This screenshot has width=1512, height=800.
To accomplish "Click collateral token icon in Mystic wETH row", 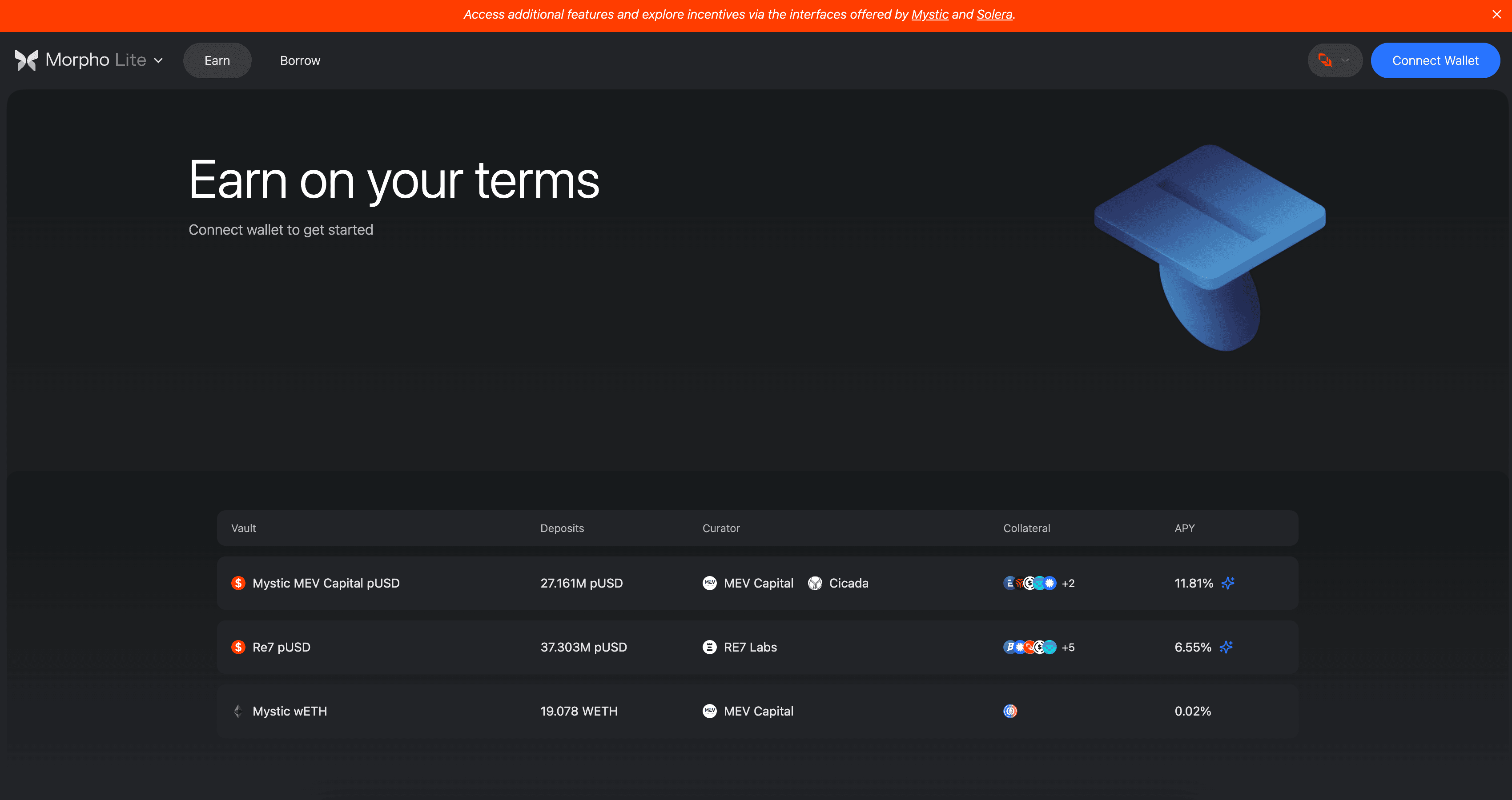I will pyautogui.click(x=1010, y=711).
